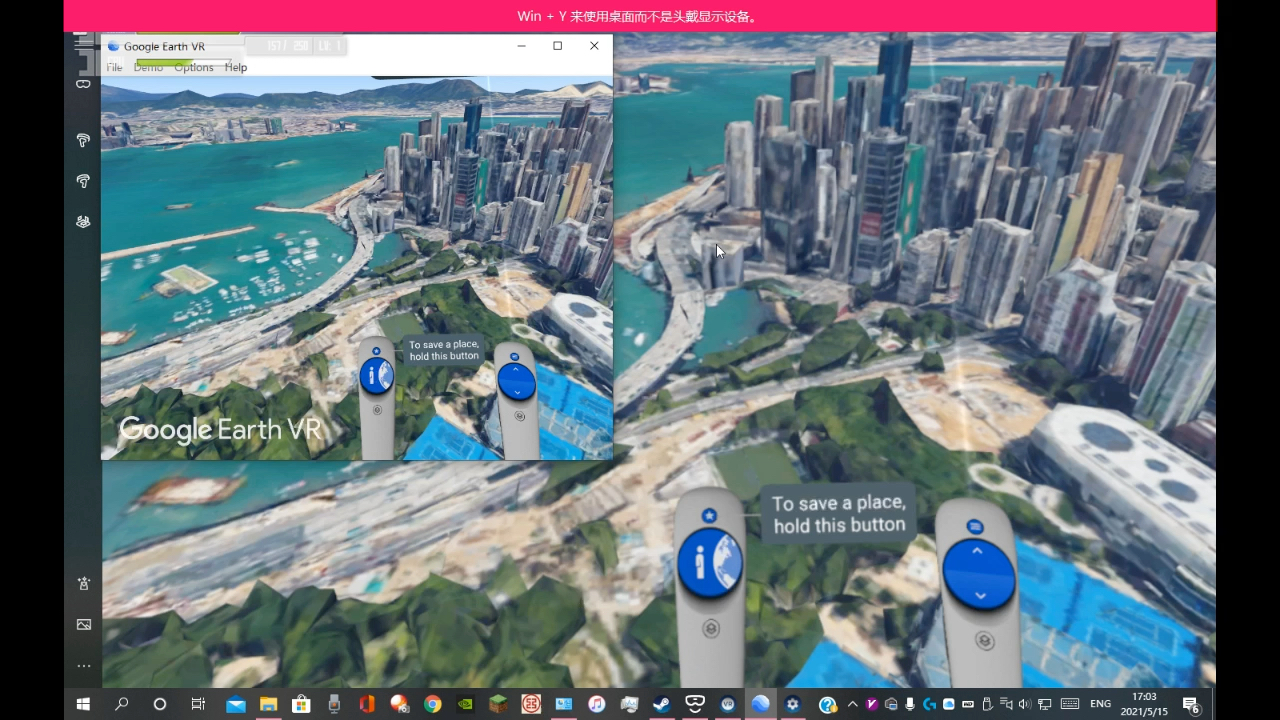Click the blue arrow pad on small-window right controller
The width and height of the screenshot is (1280, 720).
tap(516, 381)
